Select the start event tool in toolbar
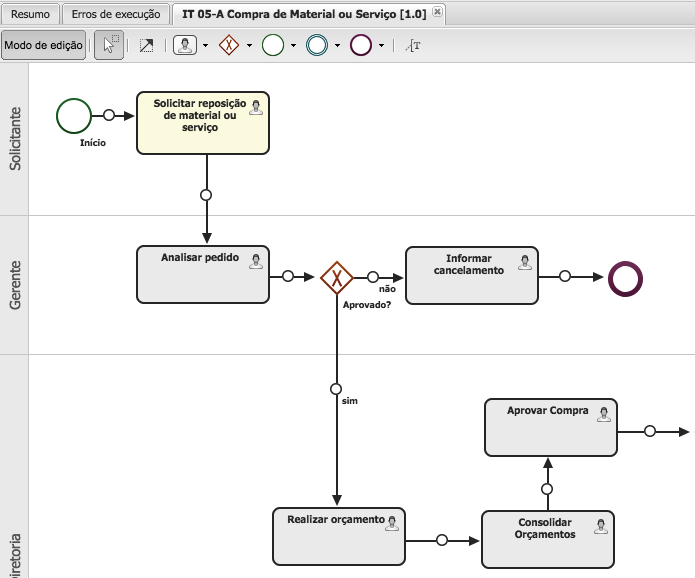The height and width of the screenshot is (578, 695). (273, 46)
